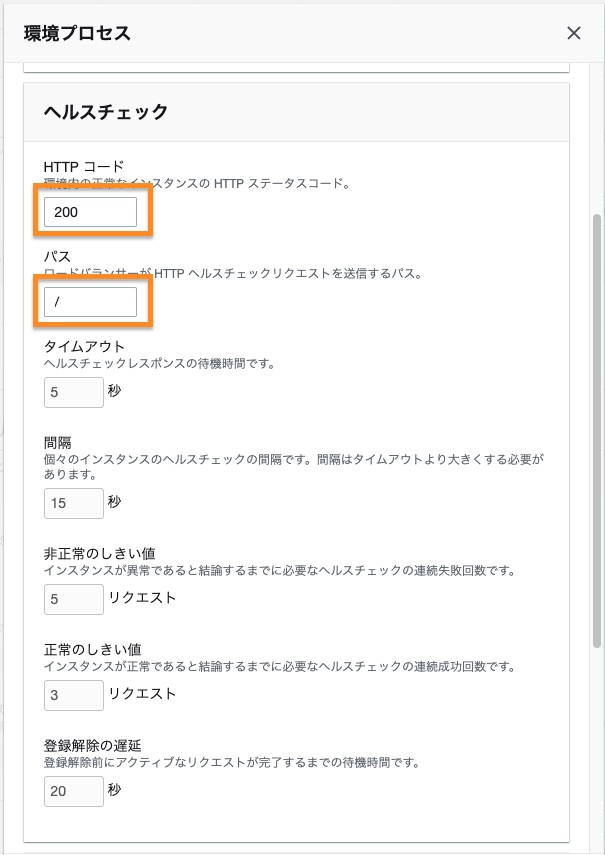Screen dimensions: 605x855
Task: Click the 間隔 description about health check interval
Action: point(290,459)
